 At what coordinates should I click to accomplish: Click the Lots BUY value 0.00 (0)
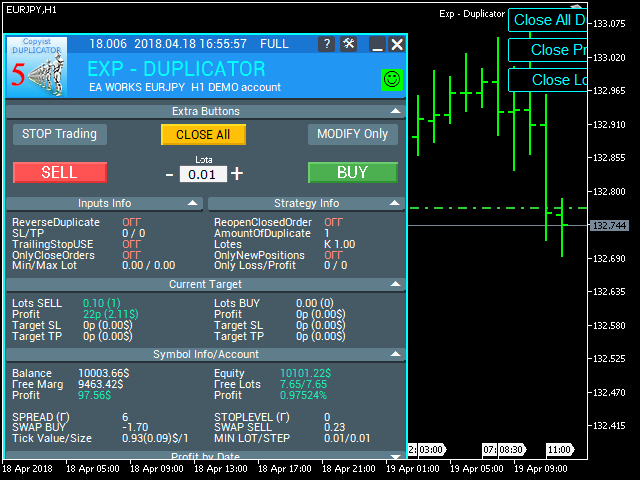[315, 303]
